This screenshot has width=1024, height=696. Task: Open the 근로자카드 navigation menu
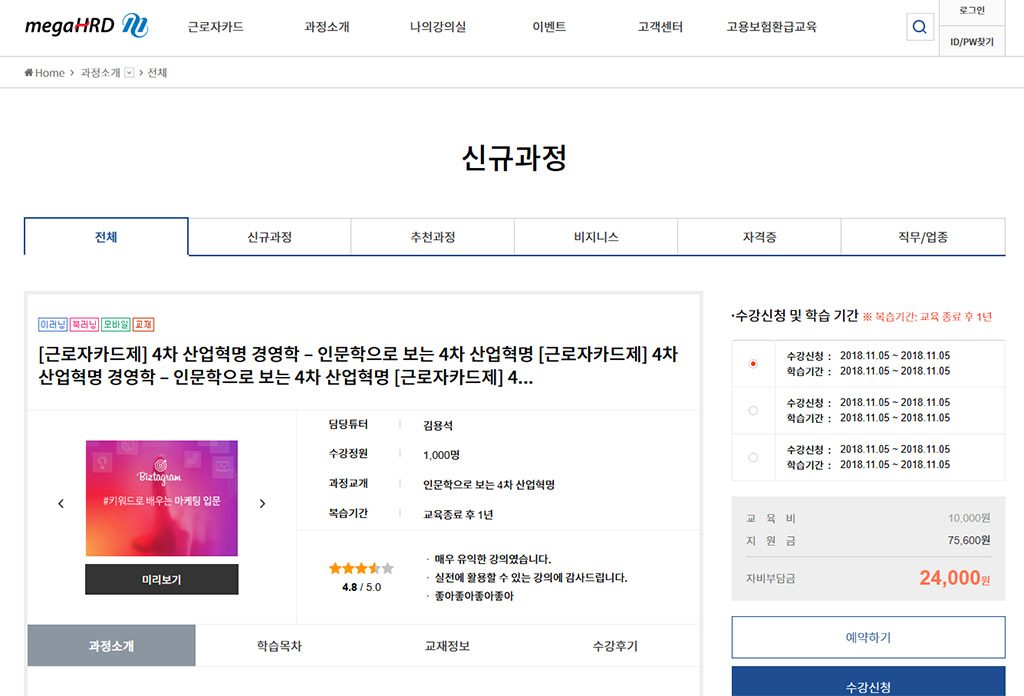pyautogui.click(x=215, y=27)
